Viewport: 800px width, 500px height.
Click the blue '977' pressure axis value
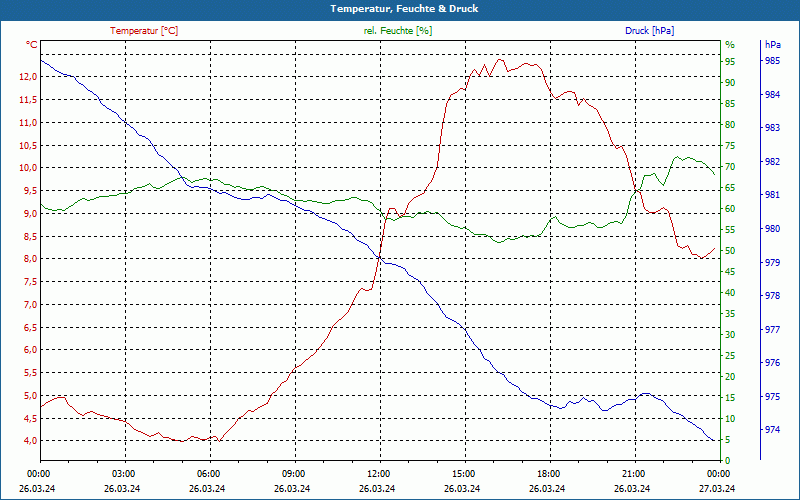click(772, 330)
